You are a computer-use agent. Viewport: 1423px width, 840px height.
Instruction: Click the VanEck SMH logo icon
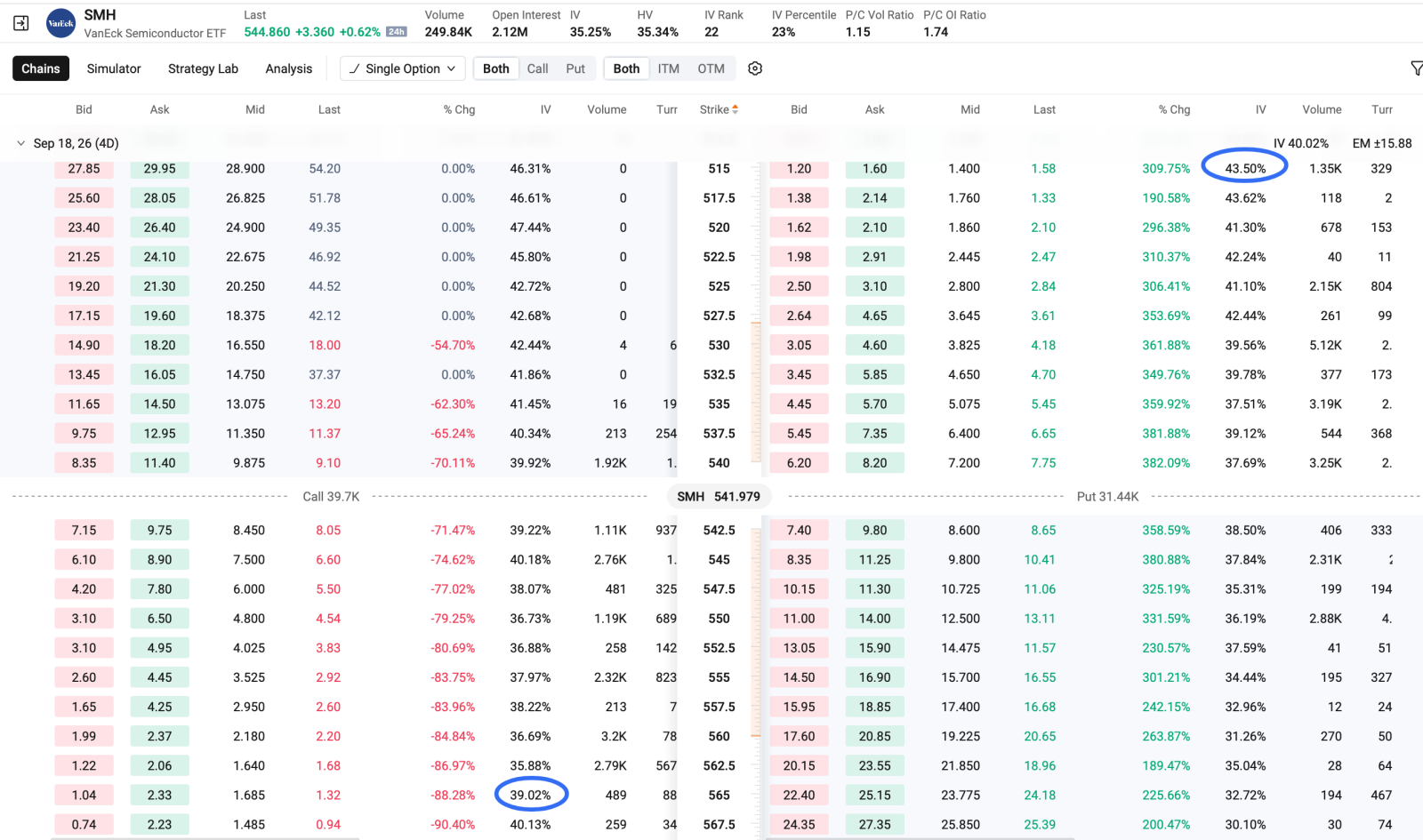60,23
